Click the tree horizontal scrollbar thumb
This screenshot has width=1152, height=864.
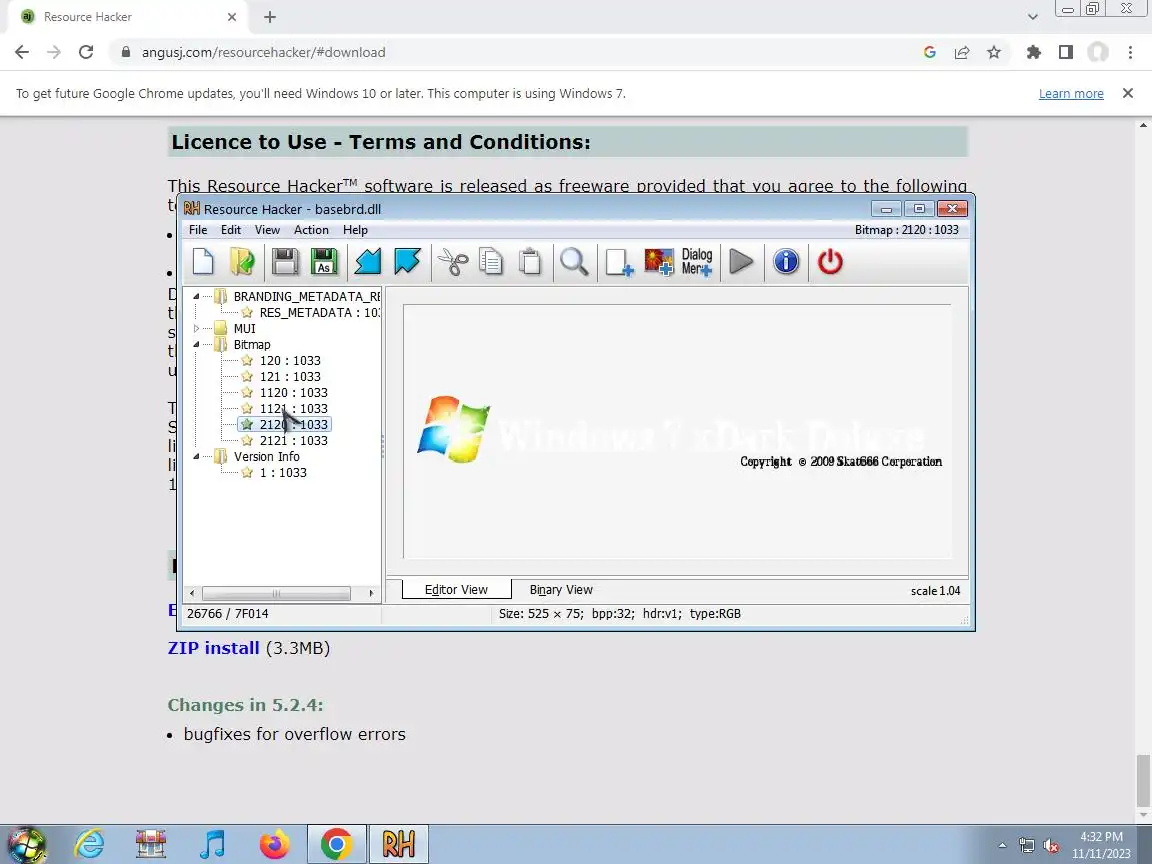coord(276,593)
